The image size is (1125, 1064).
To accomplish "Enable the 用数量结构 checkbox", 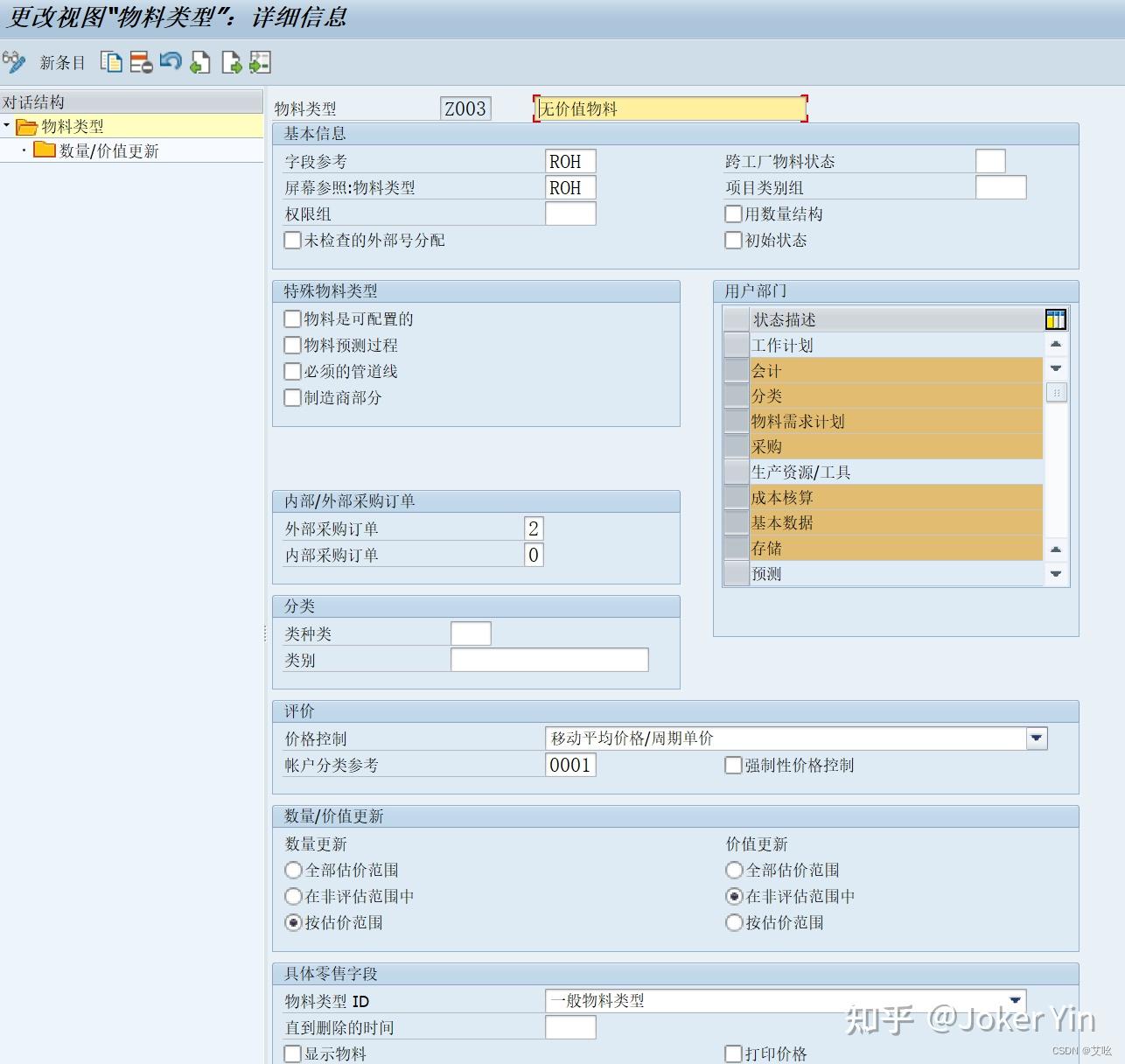I will click(733, 213).
